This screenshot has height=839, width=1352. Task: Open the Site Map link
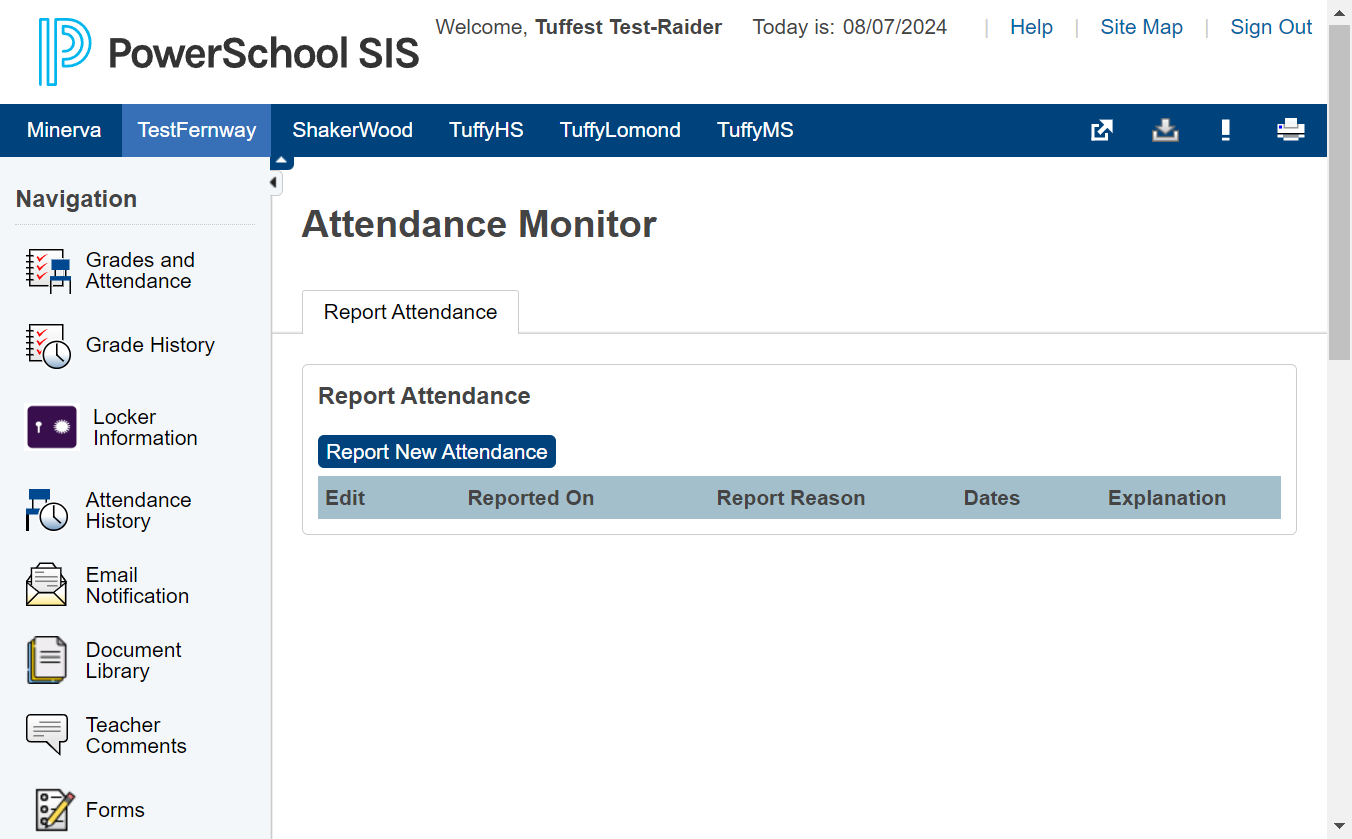(x=1142, y=27)
